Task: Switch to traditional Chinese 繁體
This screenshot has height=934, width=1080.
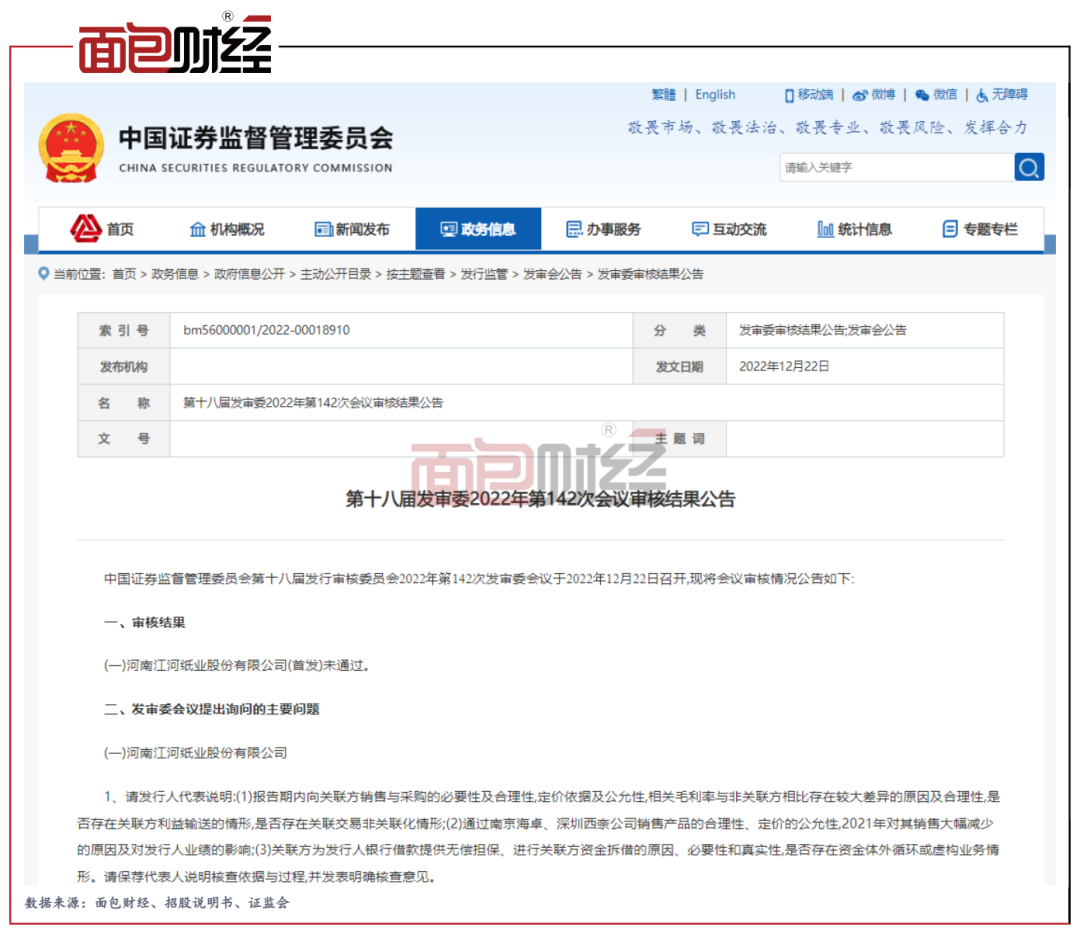Action: [664, 95]
